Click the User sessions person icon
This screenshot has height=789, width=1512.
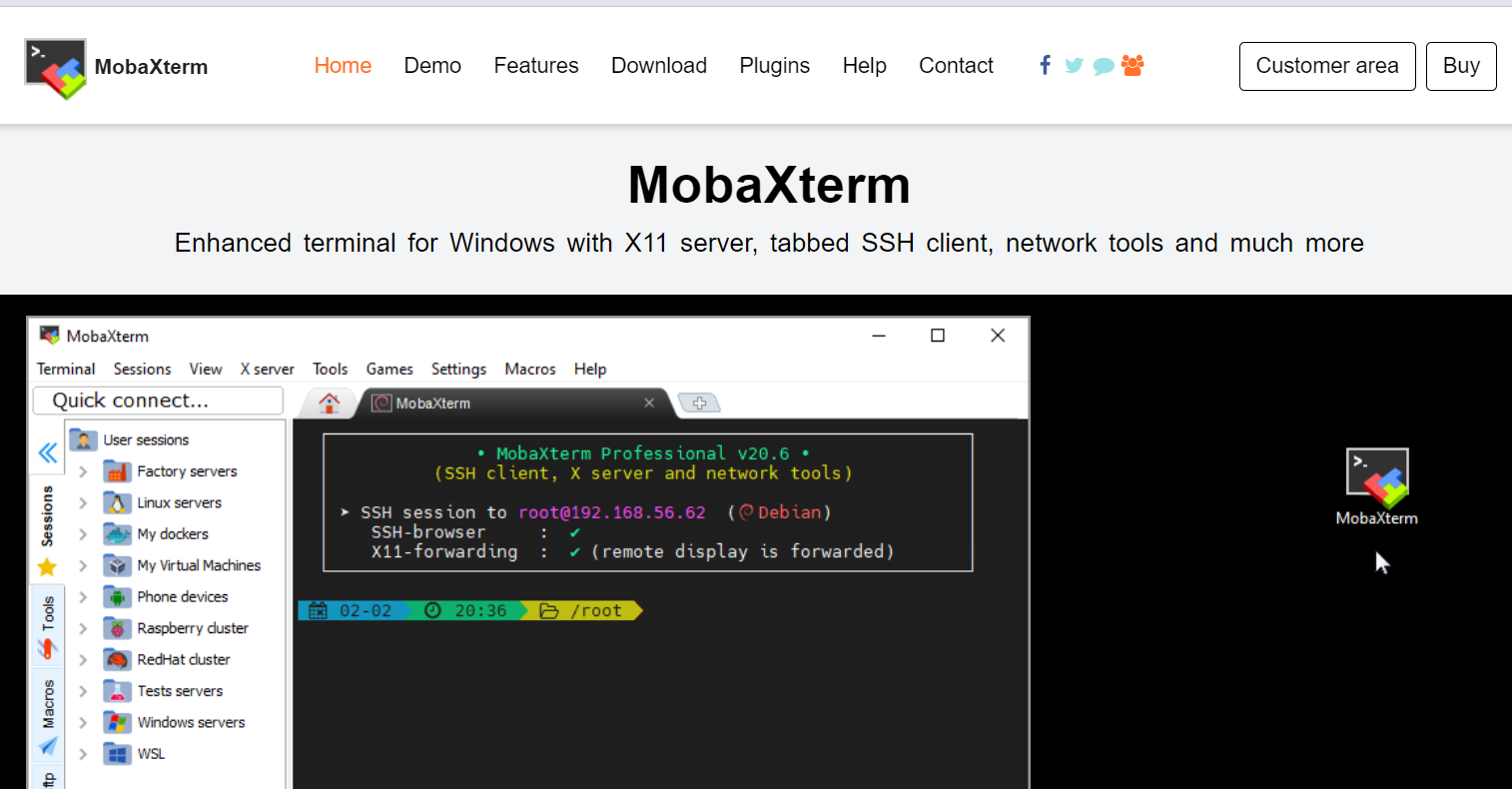(x=84, y=439)
